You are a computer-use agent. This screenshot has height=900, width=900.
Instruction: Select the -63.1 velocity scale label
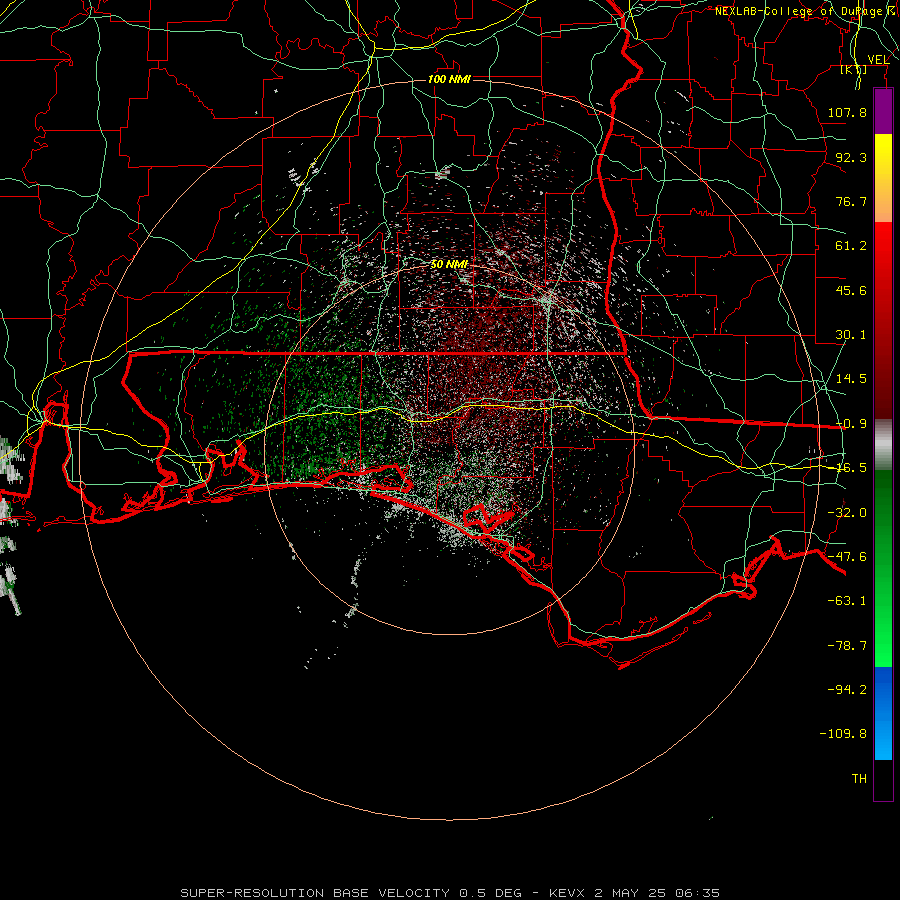[847, 601]
